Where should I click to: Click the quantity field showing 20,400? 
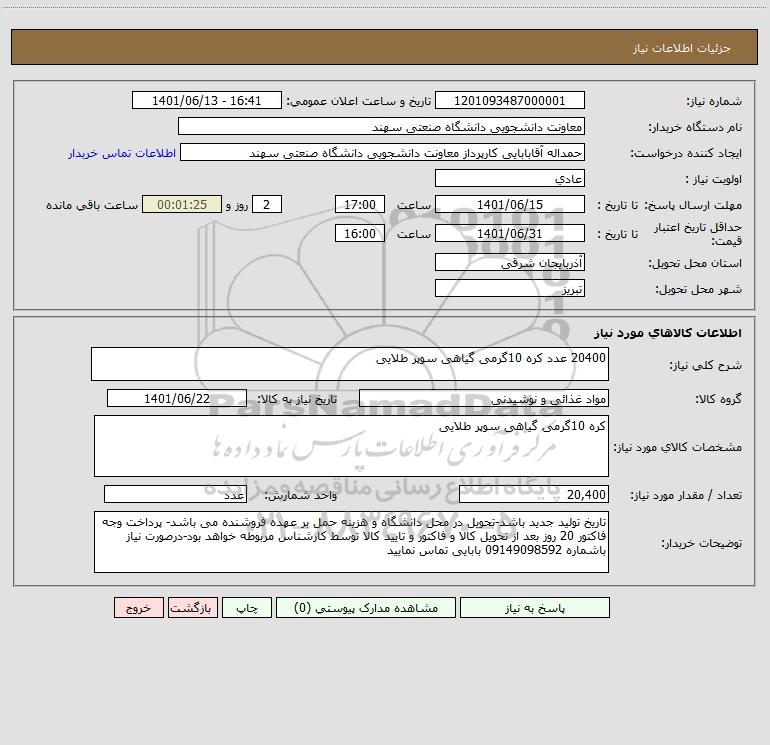click(x=534, y=495)
